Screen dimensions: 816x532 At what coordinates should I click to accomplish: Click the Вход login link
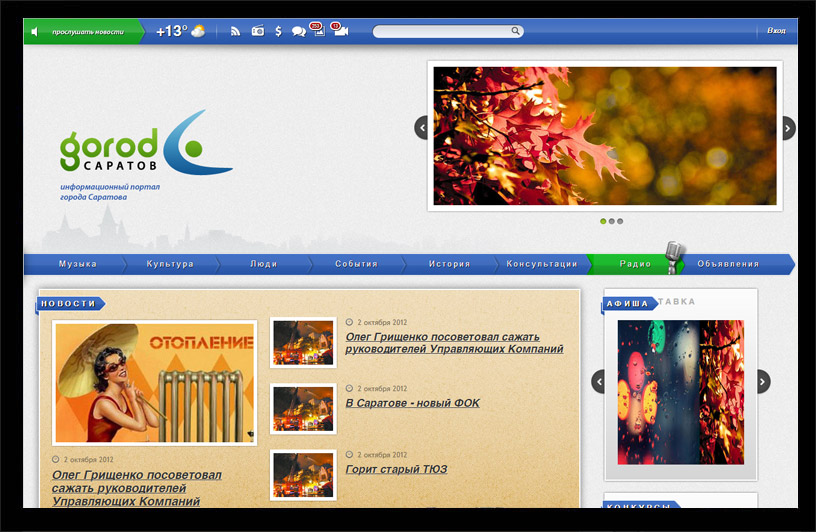[775, 31]
